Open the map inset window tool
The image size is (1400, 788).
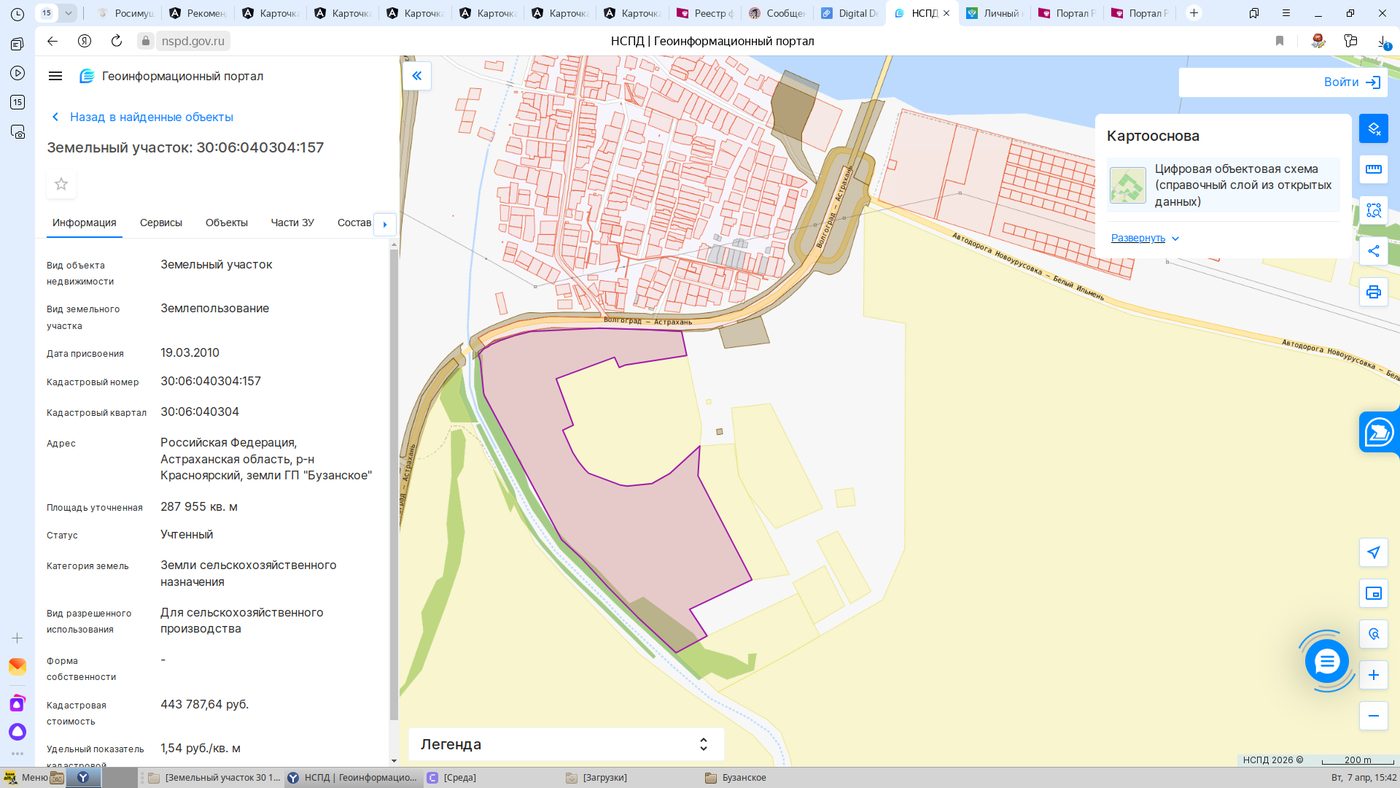[x=1374, y=594]
